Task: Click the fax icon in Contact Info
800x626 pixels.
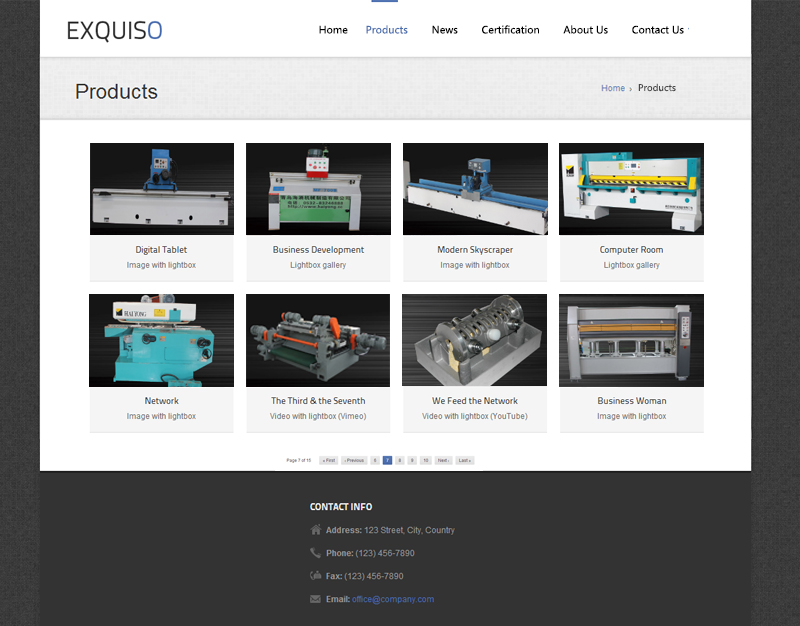Action: tap(316, 576)
